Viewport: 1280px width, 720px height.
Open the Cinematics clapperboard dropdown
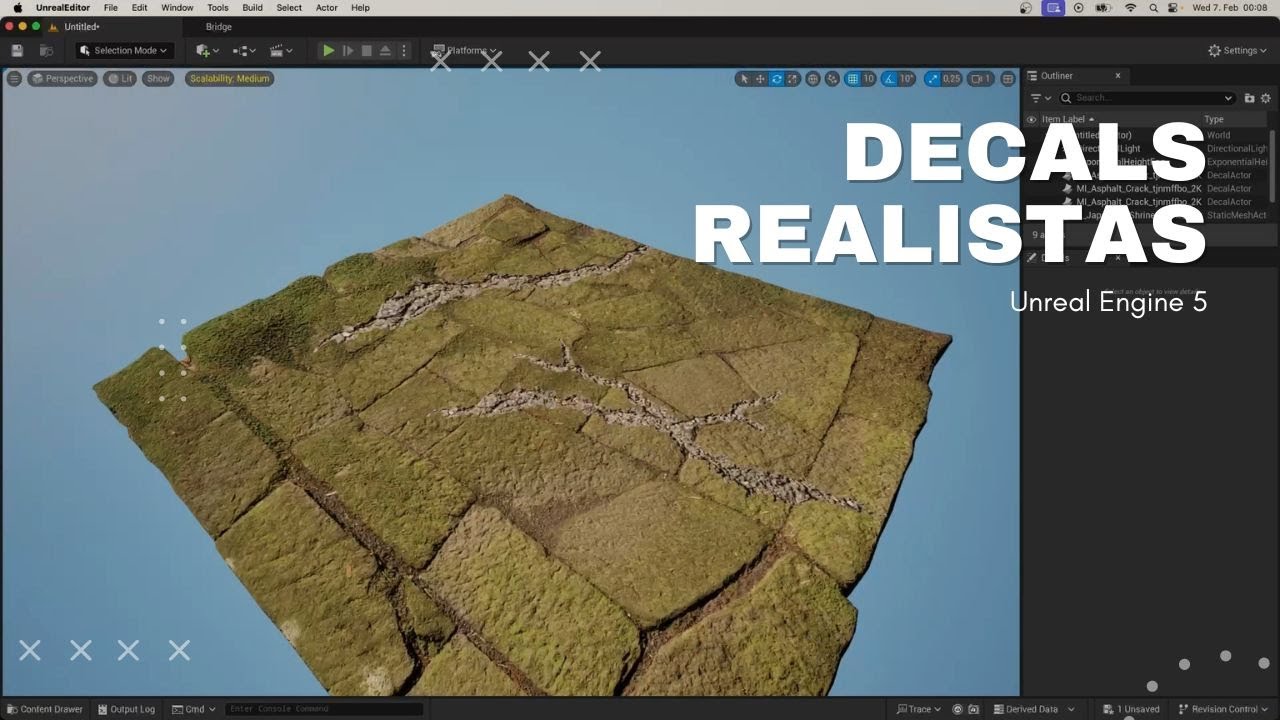[281, 50]
